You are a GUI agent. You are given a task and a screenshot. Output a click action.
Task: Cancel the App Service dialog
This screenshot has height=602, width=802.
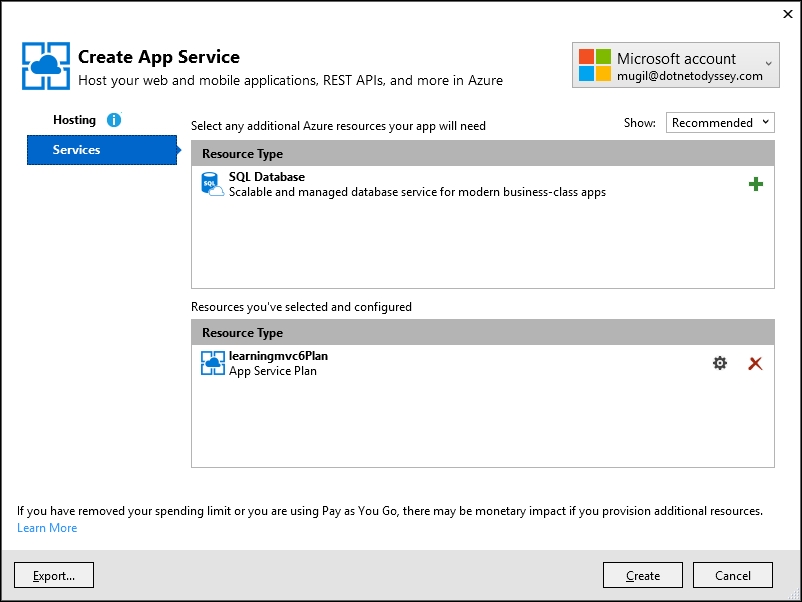tap(732, 575)
